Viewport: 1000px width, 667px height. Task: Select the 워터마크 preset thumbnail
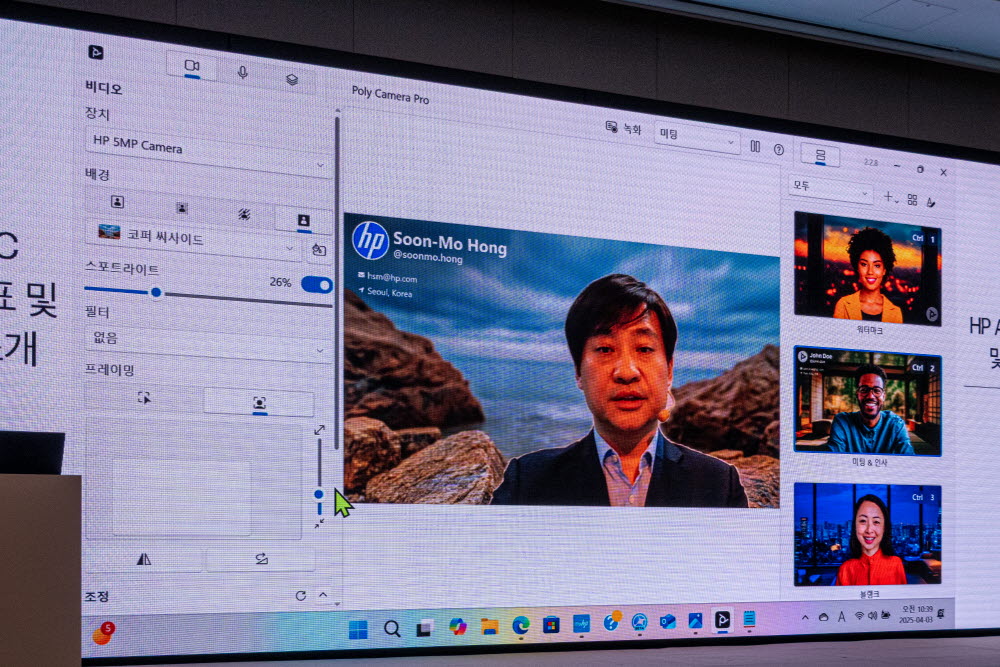[868, 268]
